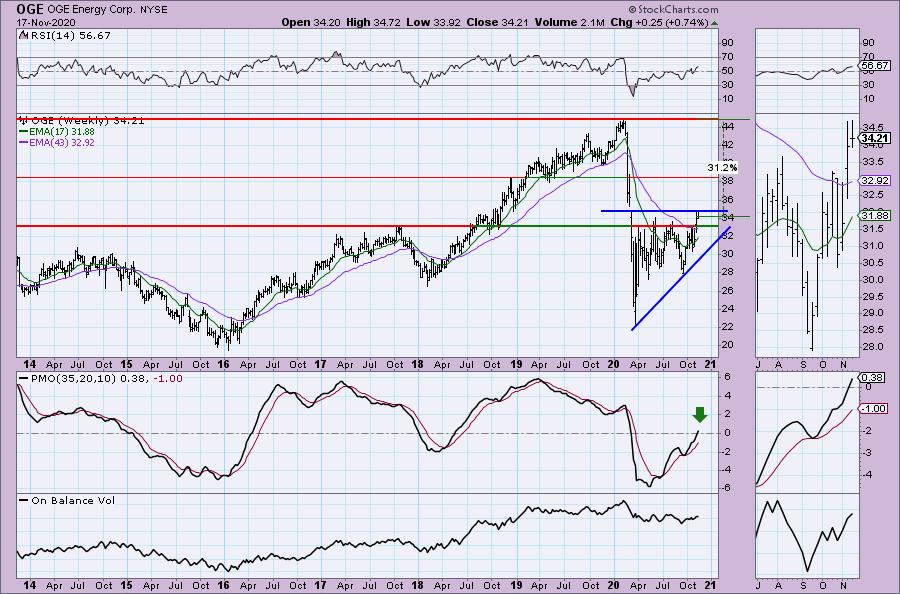900x594 pixels.
Task: Click the boxed EMA value 32.92 on right
Action: (x=876, y=180)
